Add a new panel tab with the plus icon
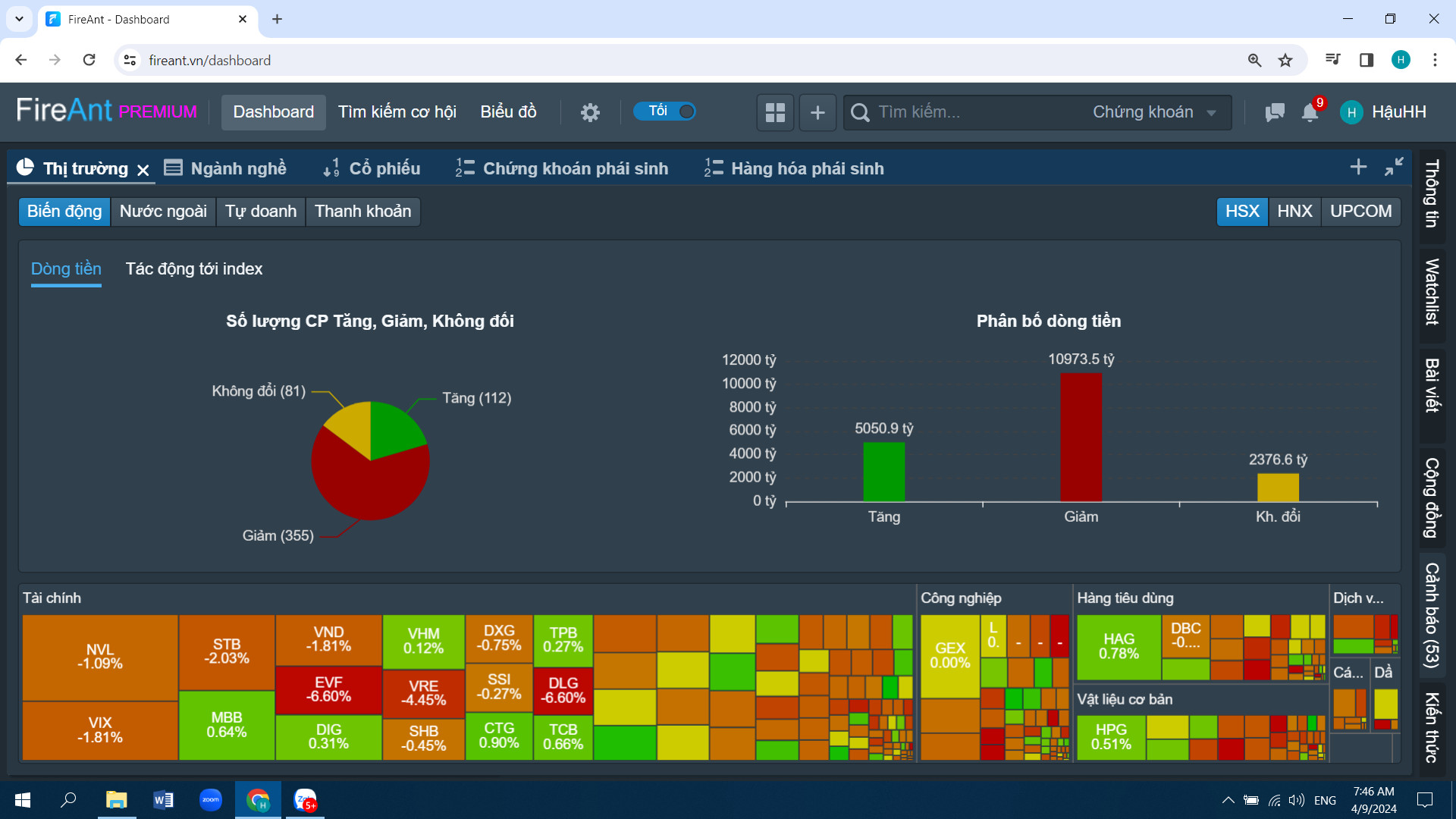1456x819 pixels. [1358, 167]
